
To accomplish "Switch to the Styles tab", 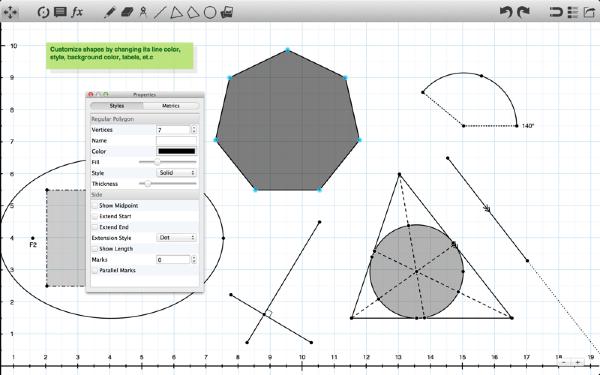I will (x=117, y=106).
